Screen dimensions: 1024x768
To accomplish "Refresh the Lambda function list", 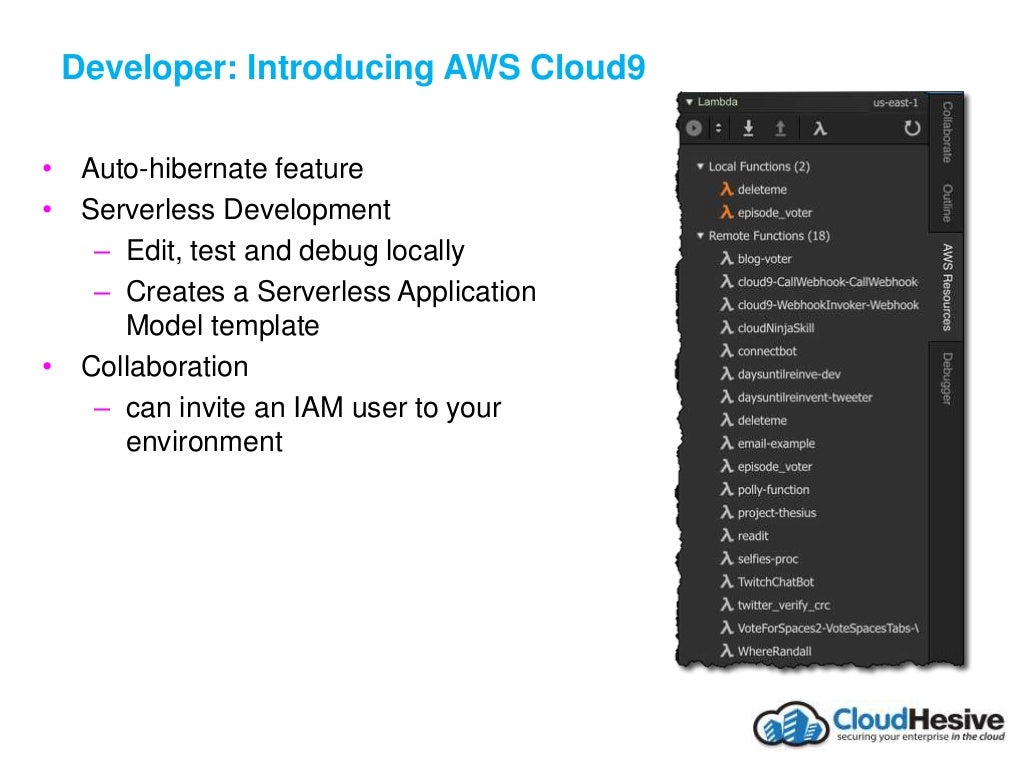I will point(912,128).
